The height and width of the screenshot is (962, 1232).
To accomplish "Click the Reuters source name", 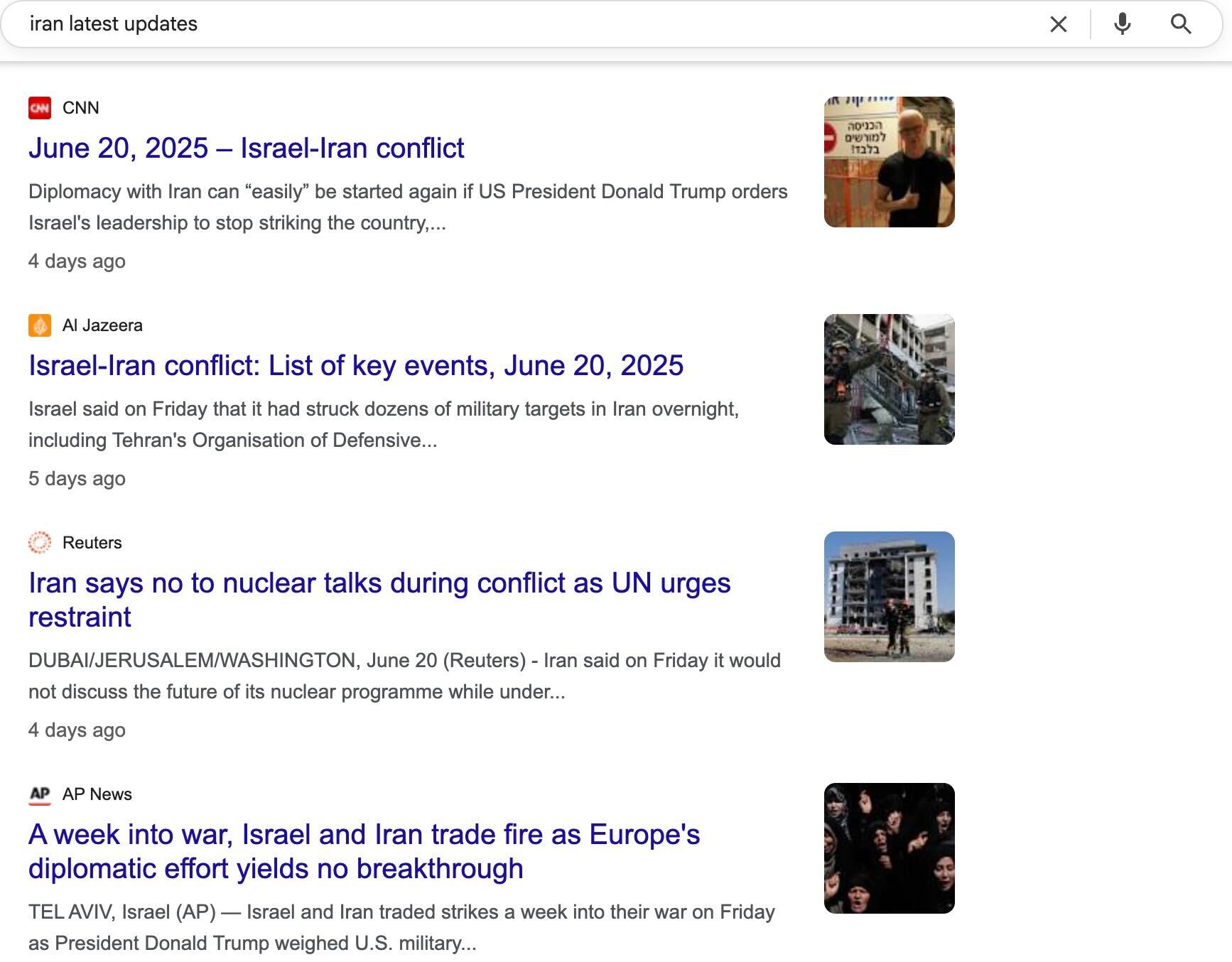I will point(92,543).
